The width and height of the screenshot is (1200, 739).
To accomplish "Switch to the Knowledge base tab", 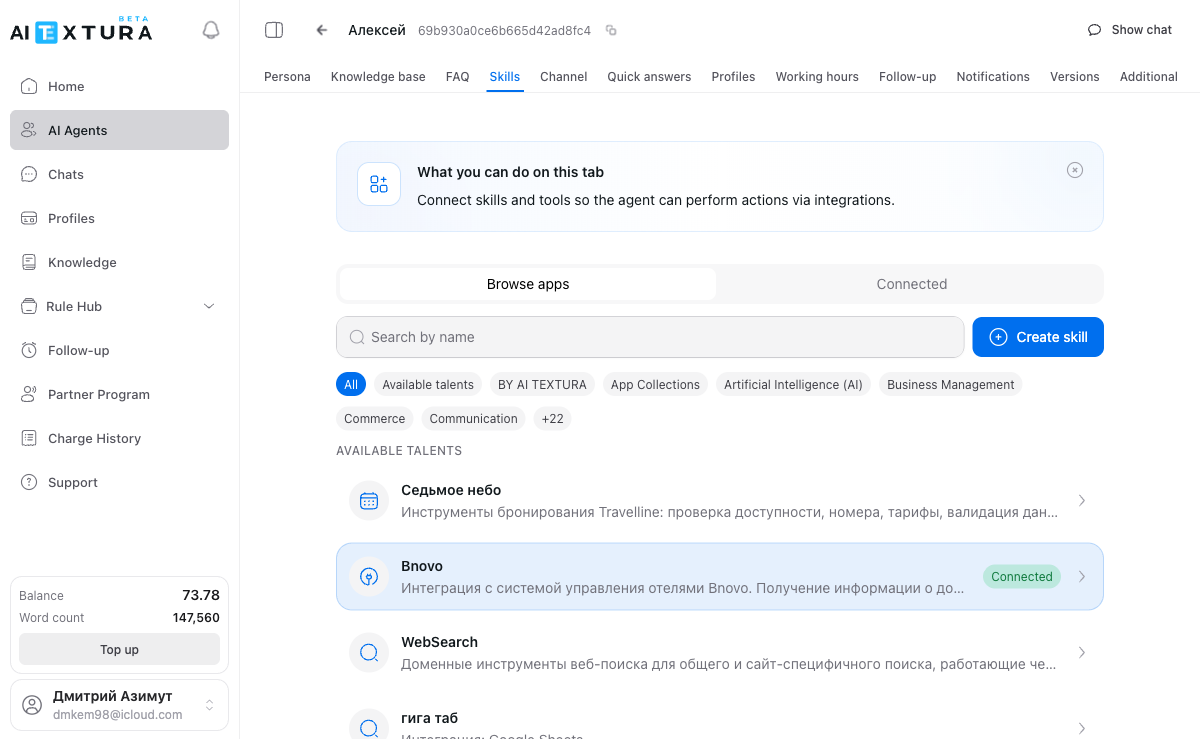I will point(378,76).
